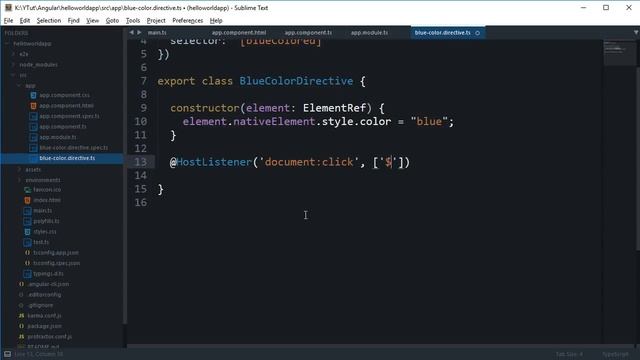Switch to the app.module.ts tab

[369, 33]
